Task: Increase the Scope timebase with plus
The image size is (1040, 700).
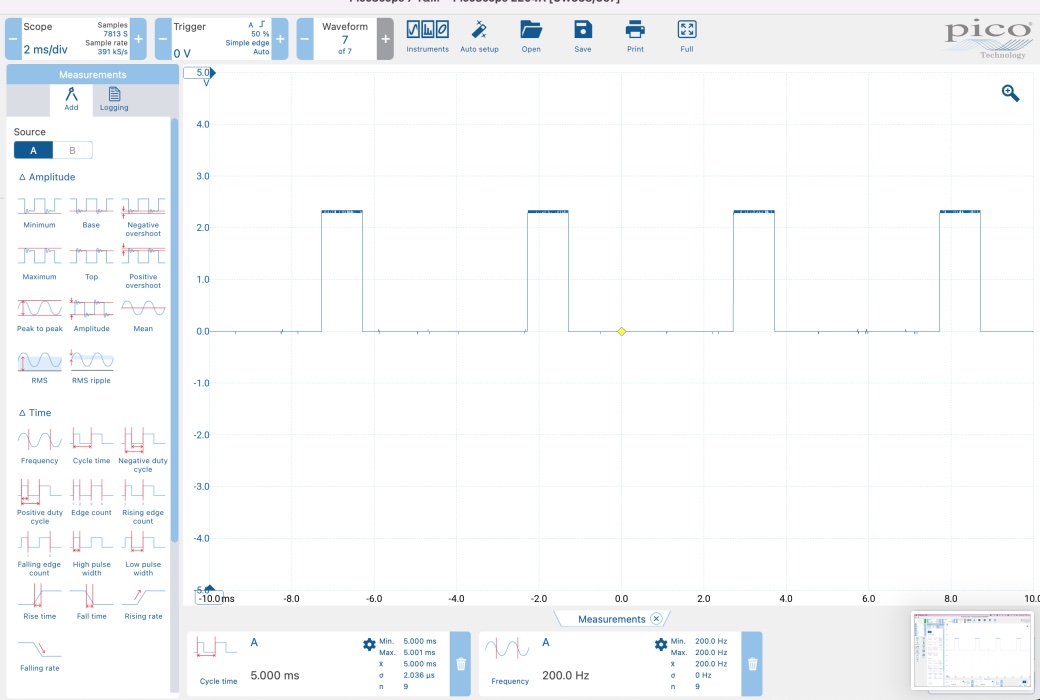Action: click(x=138, y=39)
